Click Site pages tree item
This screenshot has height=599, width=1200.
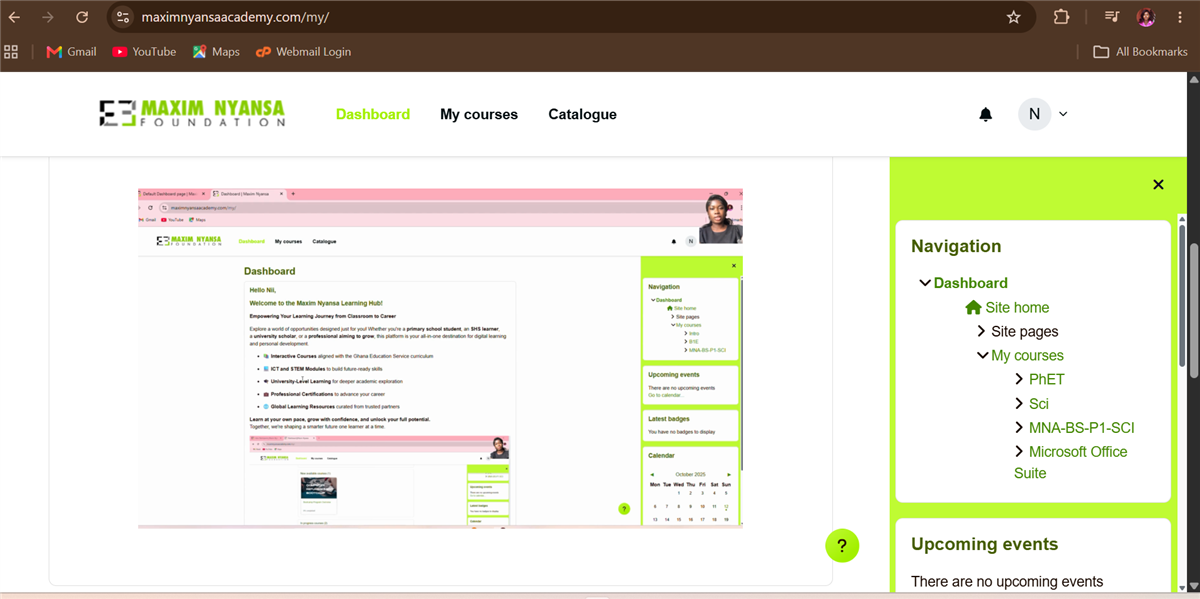(1024, 331)
